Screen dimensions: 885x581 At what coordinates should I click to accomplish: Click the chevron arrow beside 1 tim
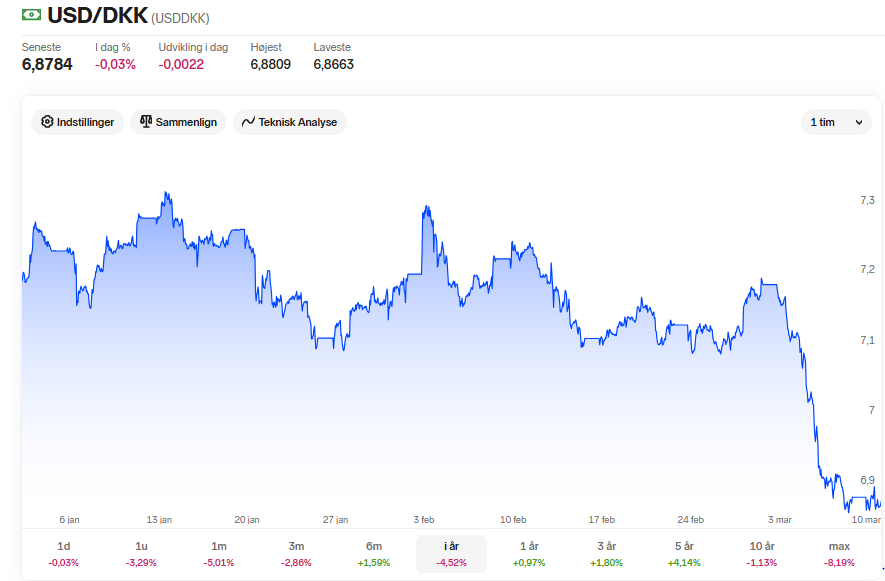[x=858, y=123]
